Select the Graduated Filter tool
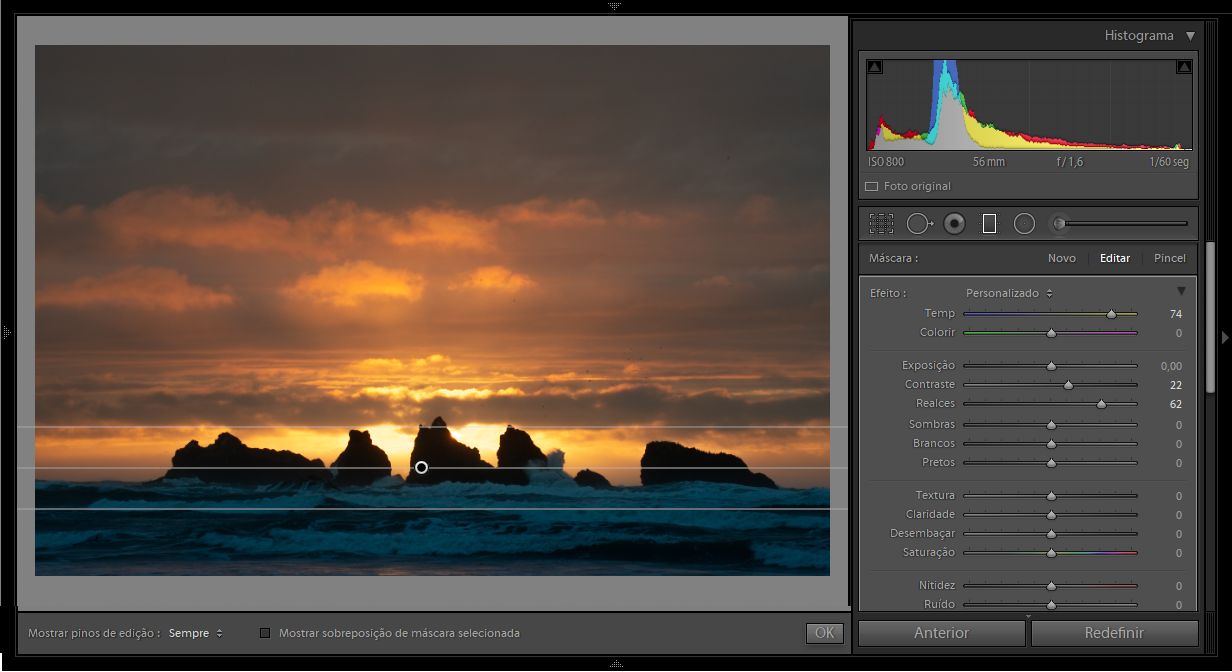The image size is (1232, 672). point(989,224)
